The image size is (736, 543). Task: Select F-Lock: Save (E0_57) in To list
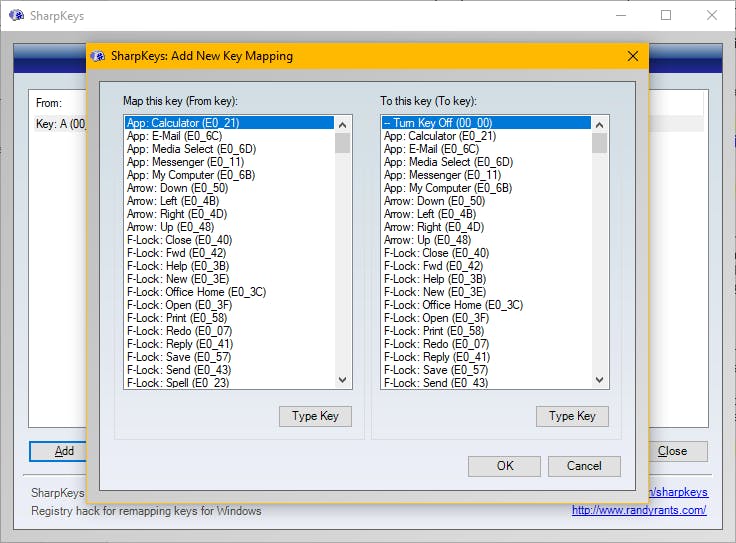pyautogui.click(x=486, y=370)
